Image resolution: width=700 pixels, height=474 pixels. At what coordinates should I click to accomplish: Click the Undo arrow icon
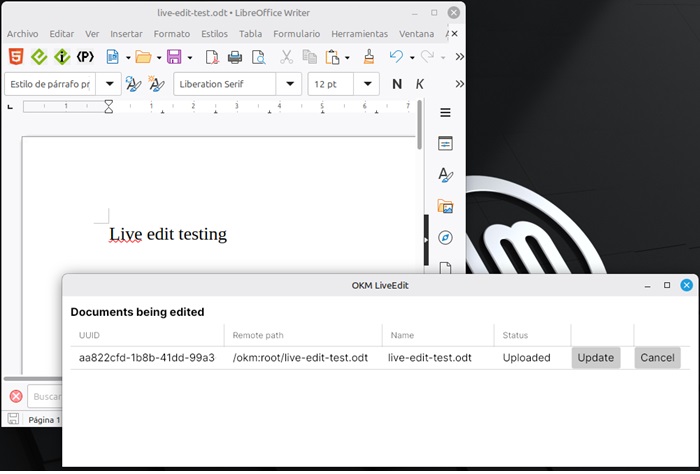click(x=396, y=57)
